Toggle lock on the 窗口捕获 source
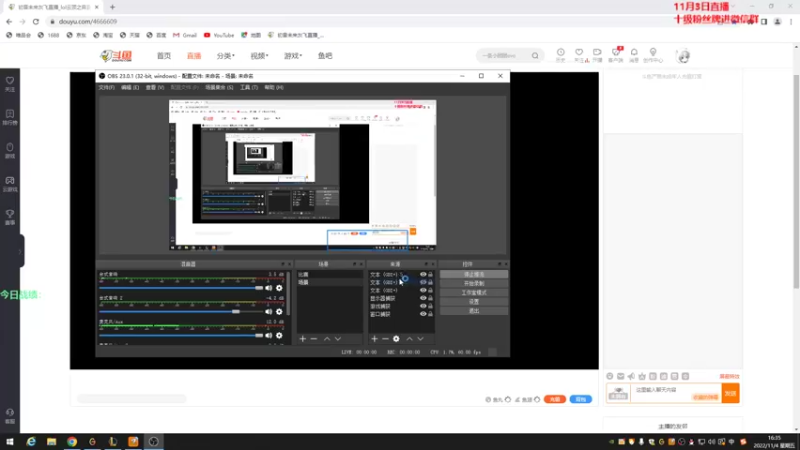Screen dimensions: 800x450 click(x=430, y=314)
